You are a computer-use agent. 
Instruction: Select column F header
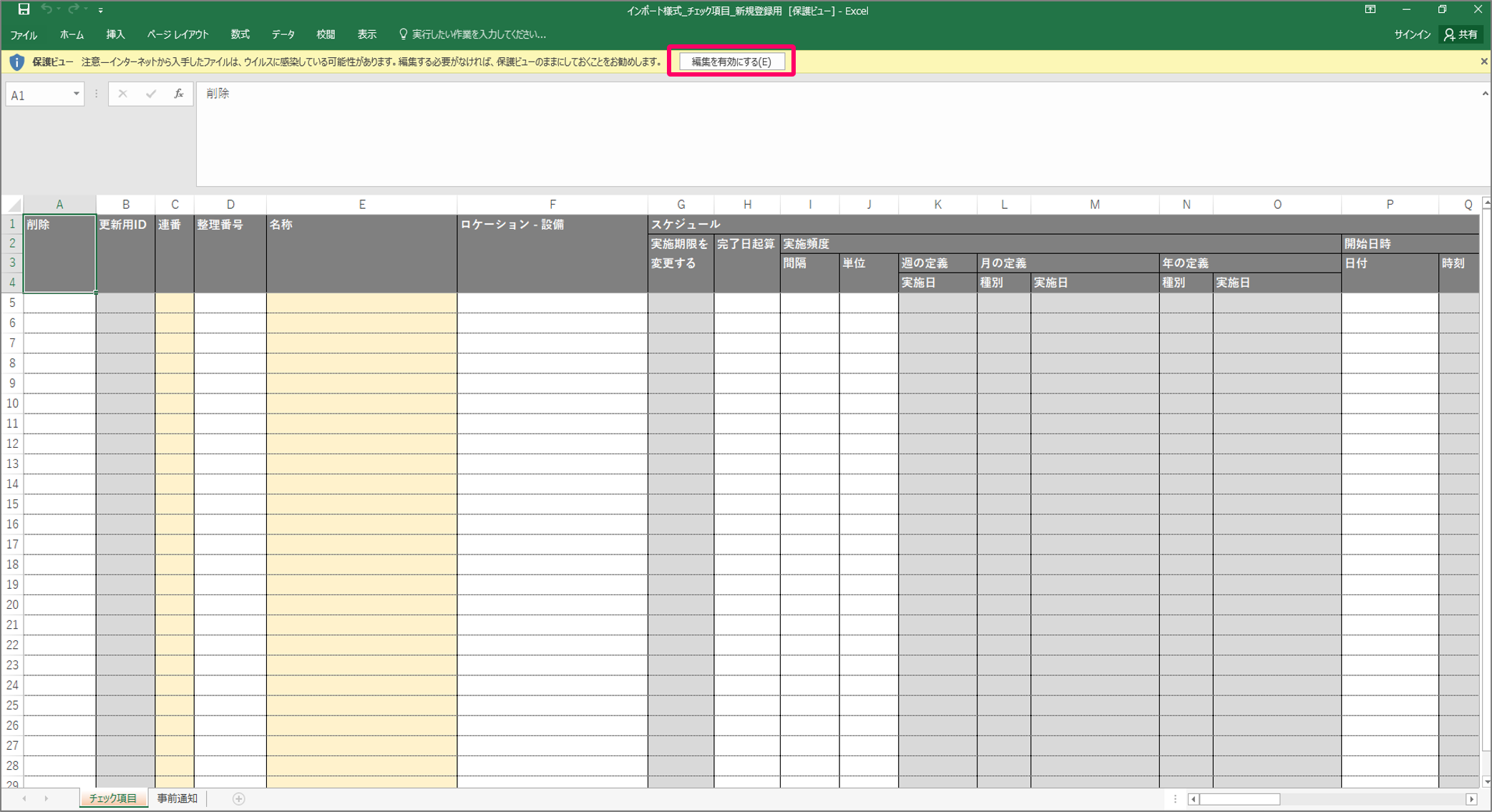point(552,205)
